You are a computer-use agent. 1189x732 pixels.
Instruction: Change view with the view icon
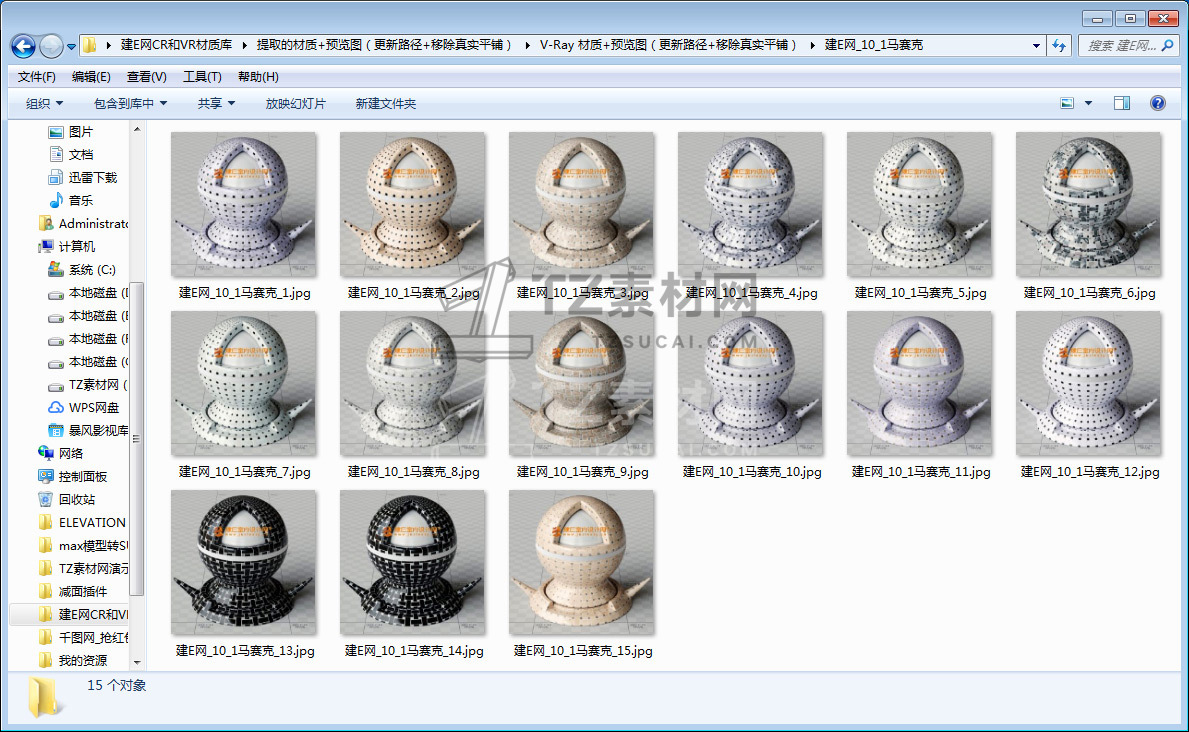(1067, 103)
